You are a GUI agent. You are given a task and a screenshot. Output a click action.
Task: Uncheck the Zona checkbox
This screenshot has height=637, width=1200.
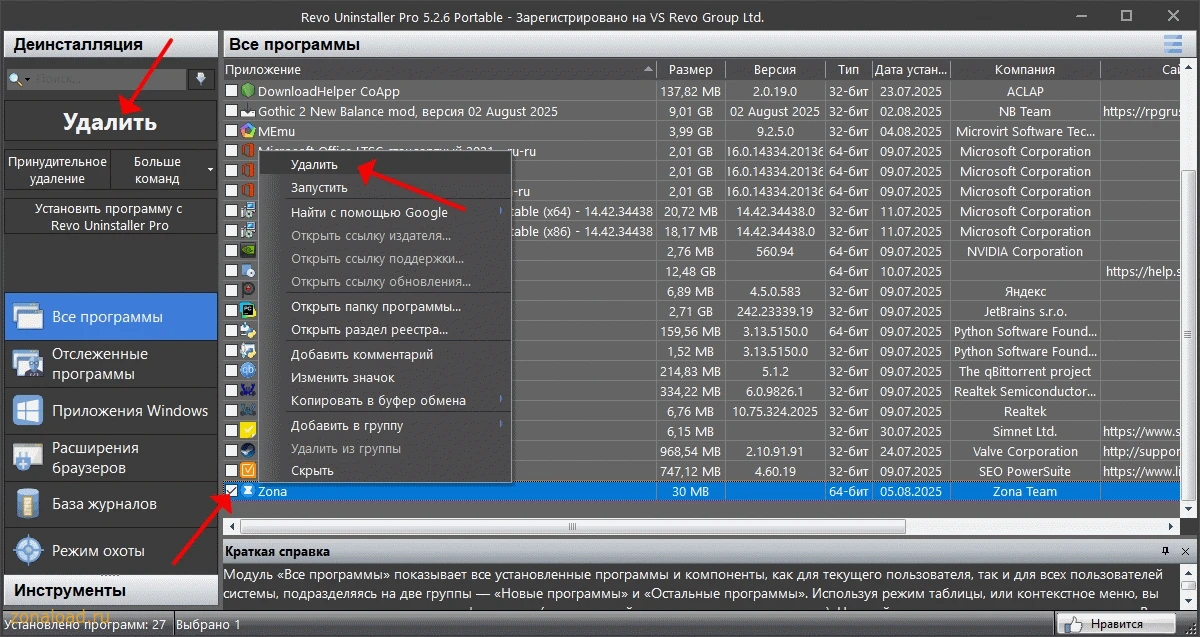(x=232, y=491)
